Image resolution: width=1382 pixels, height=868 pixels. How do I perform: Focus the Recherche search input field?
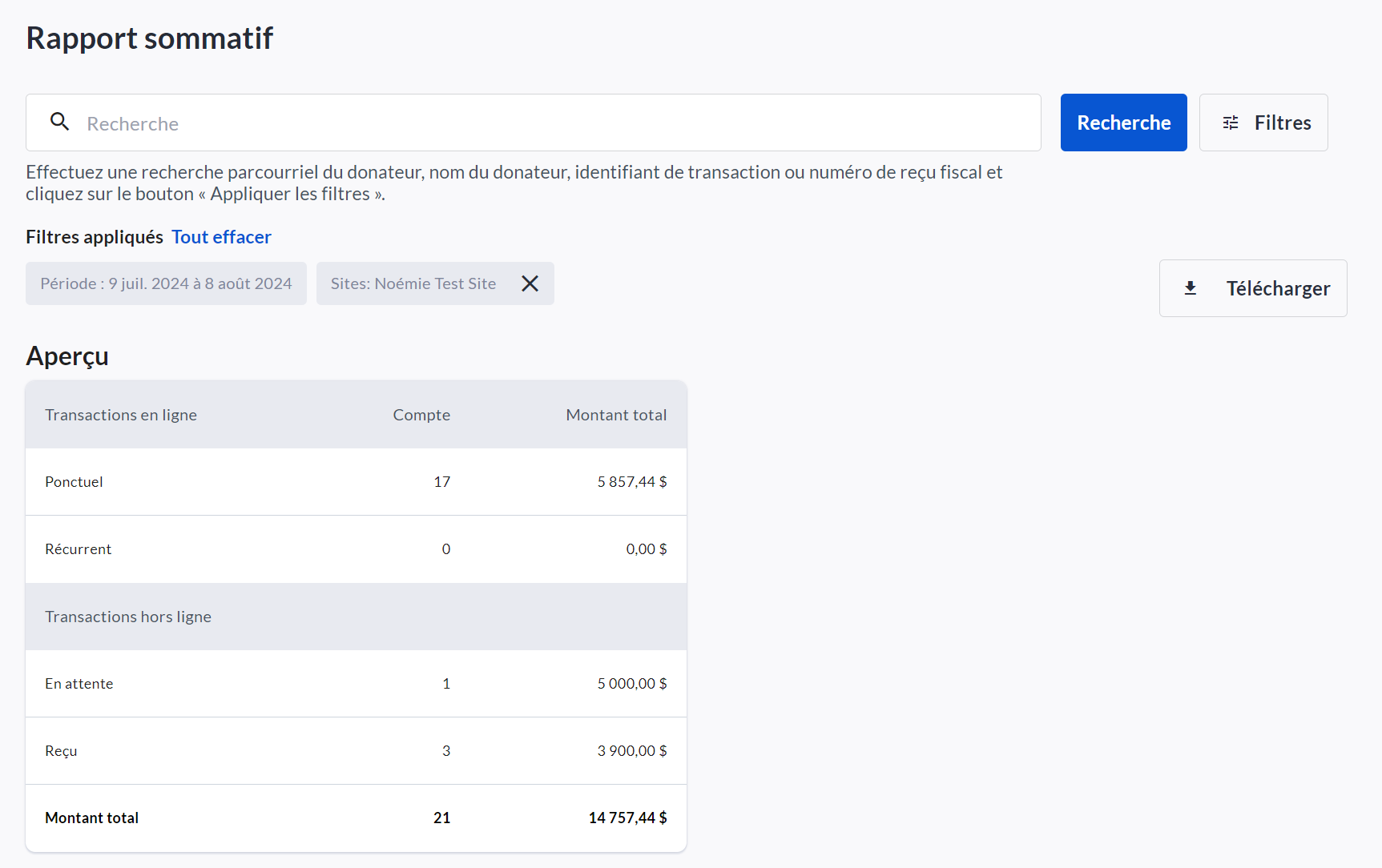[553, 123]
